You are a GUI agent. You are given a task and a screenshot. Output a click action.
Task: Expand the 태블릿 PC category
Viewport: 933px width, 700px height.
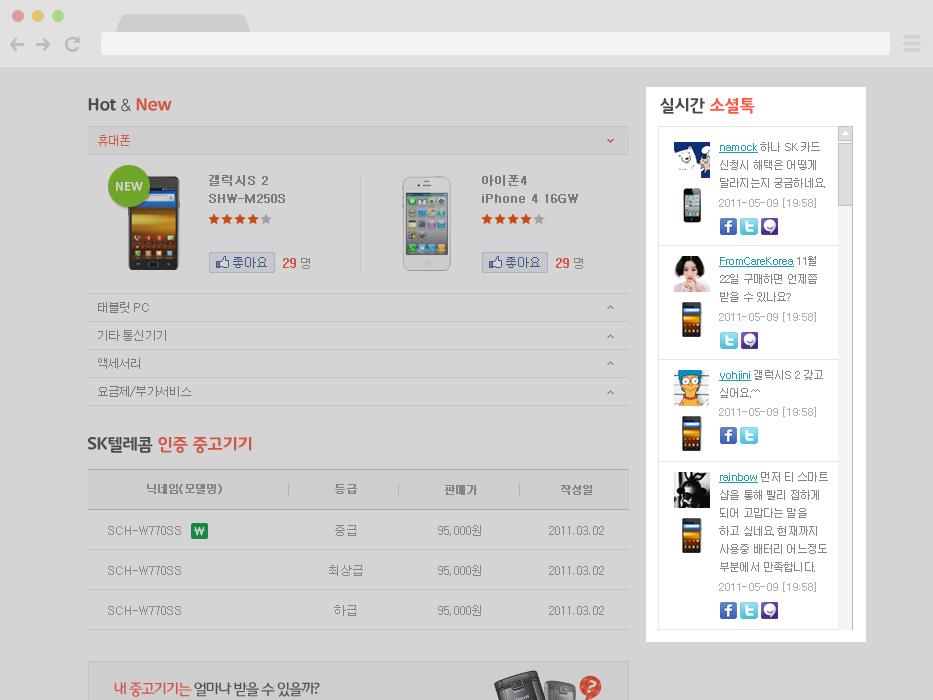610,307
